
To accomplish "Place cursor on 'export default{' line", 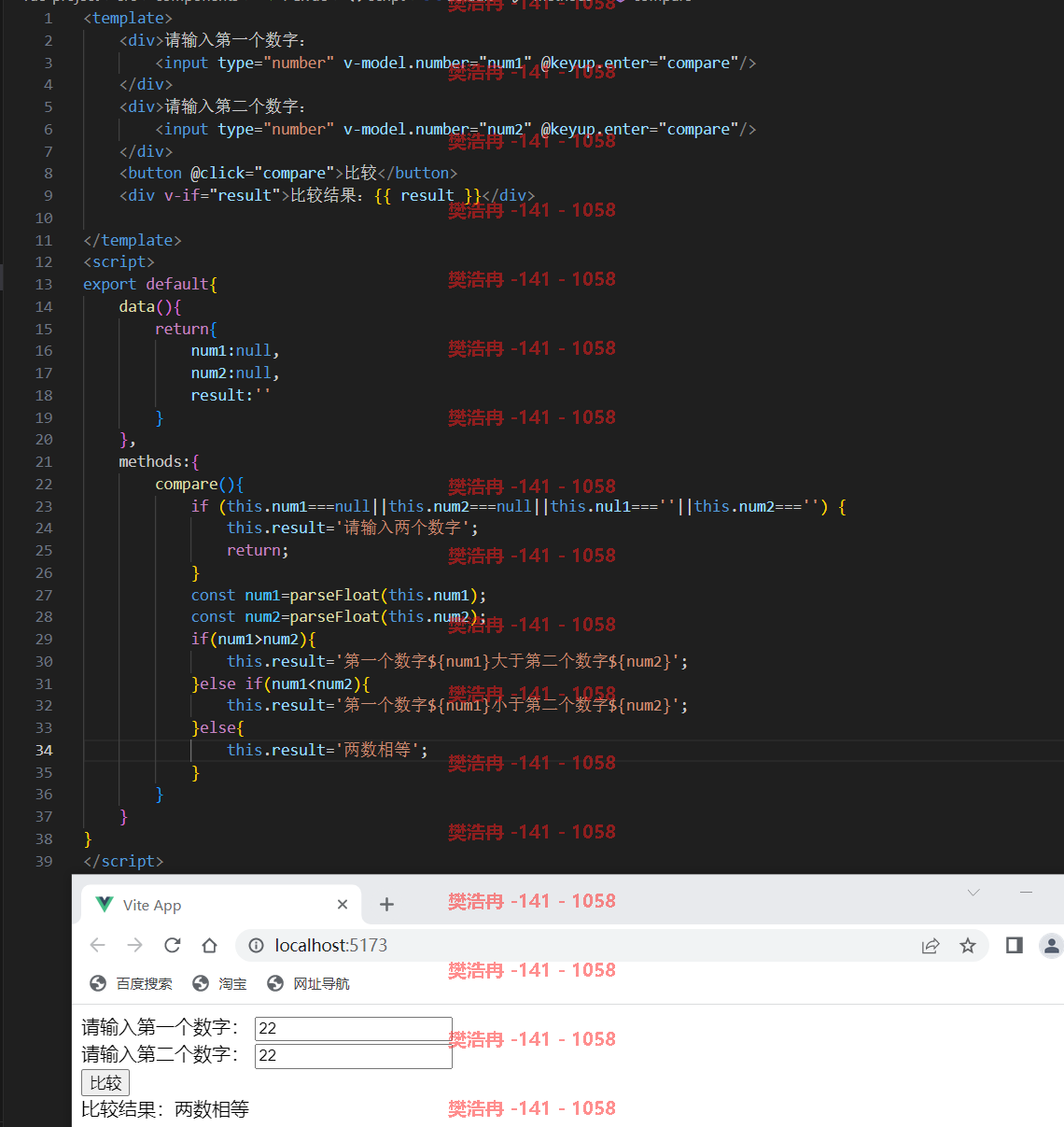I will click(149, 284).
